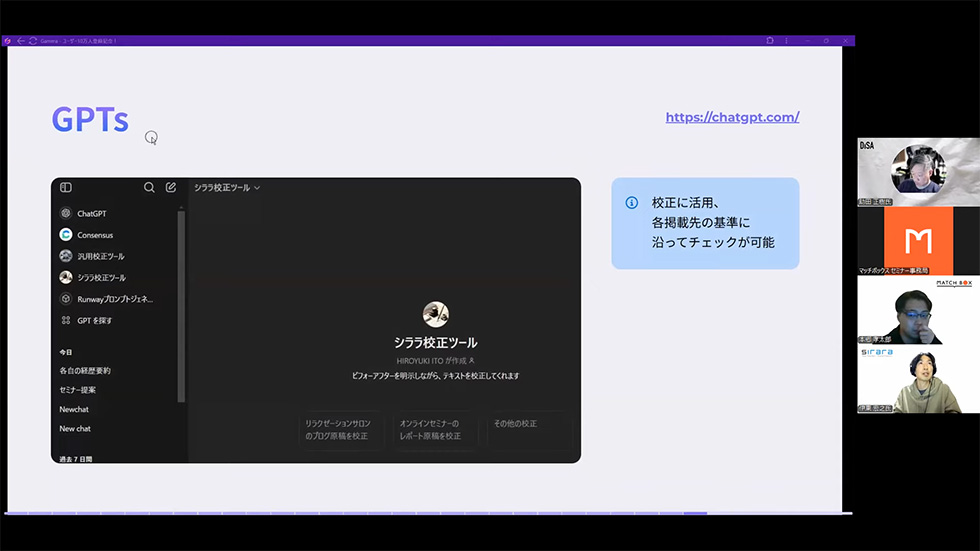The width and height of the screenshot is (980, 551).
Task: Toggle the ChatGPT sidebar panel icon
Action: (66, 187)
